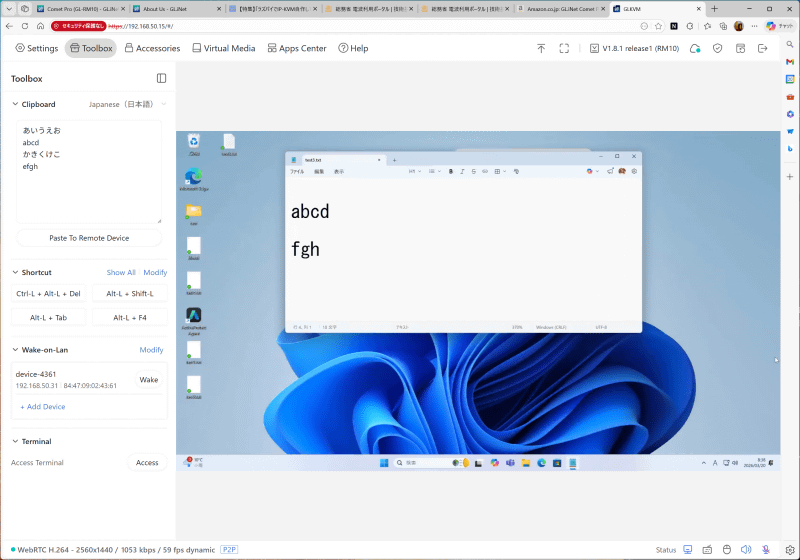Viewport: 800px width, 560px height.
Task: Open a new browser tab with the plus button
Action: (714, 9)
